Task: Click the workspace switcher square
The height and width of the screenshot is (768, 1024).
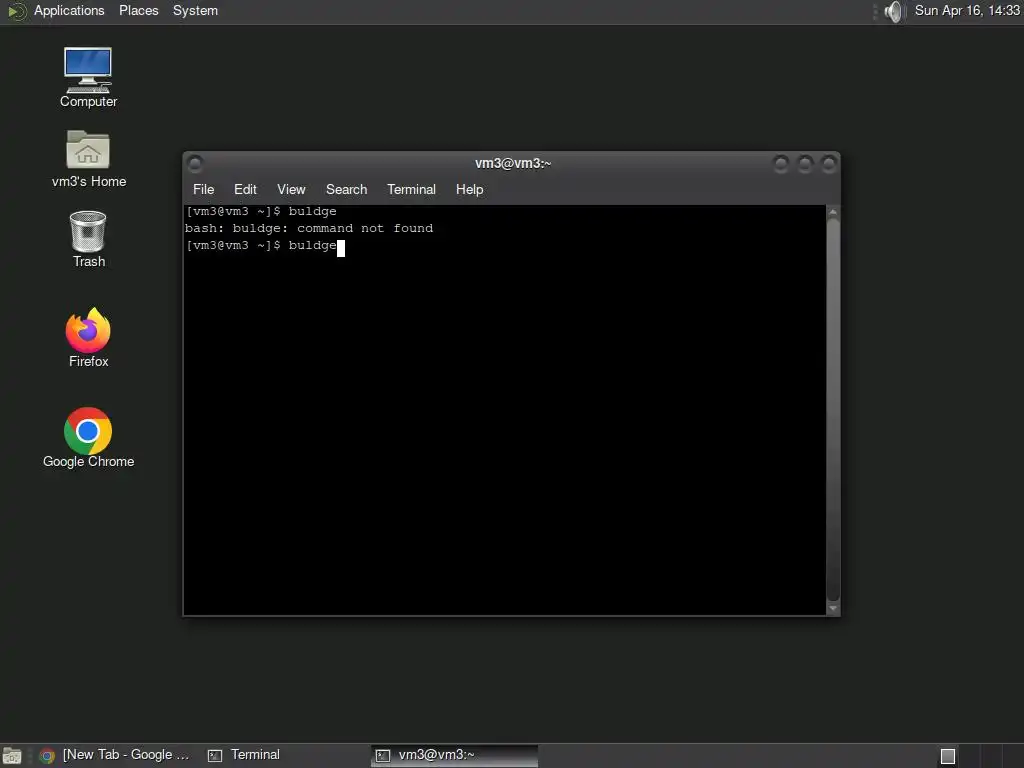Action: [948, 756]
